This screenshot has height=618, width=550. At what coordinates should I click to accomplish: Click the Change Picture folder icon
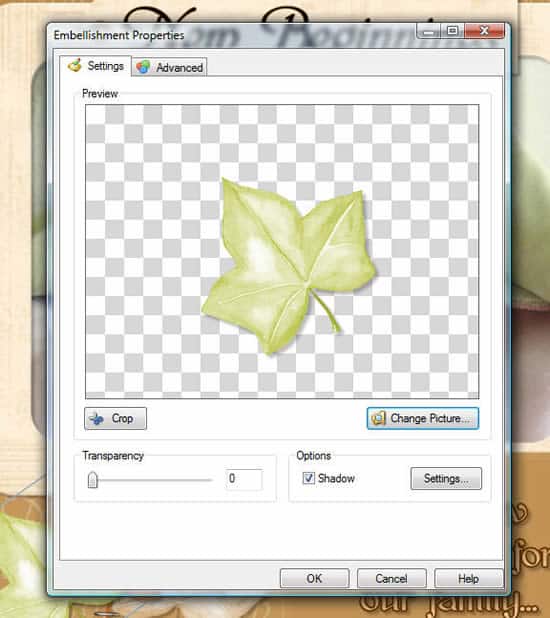pyautogui.click(x=378, y=418)
